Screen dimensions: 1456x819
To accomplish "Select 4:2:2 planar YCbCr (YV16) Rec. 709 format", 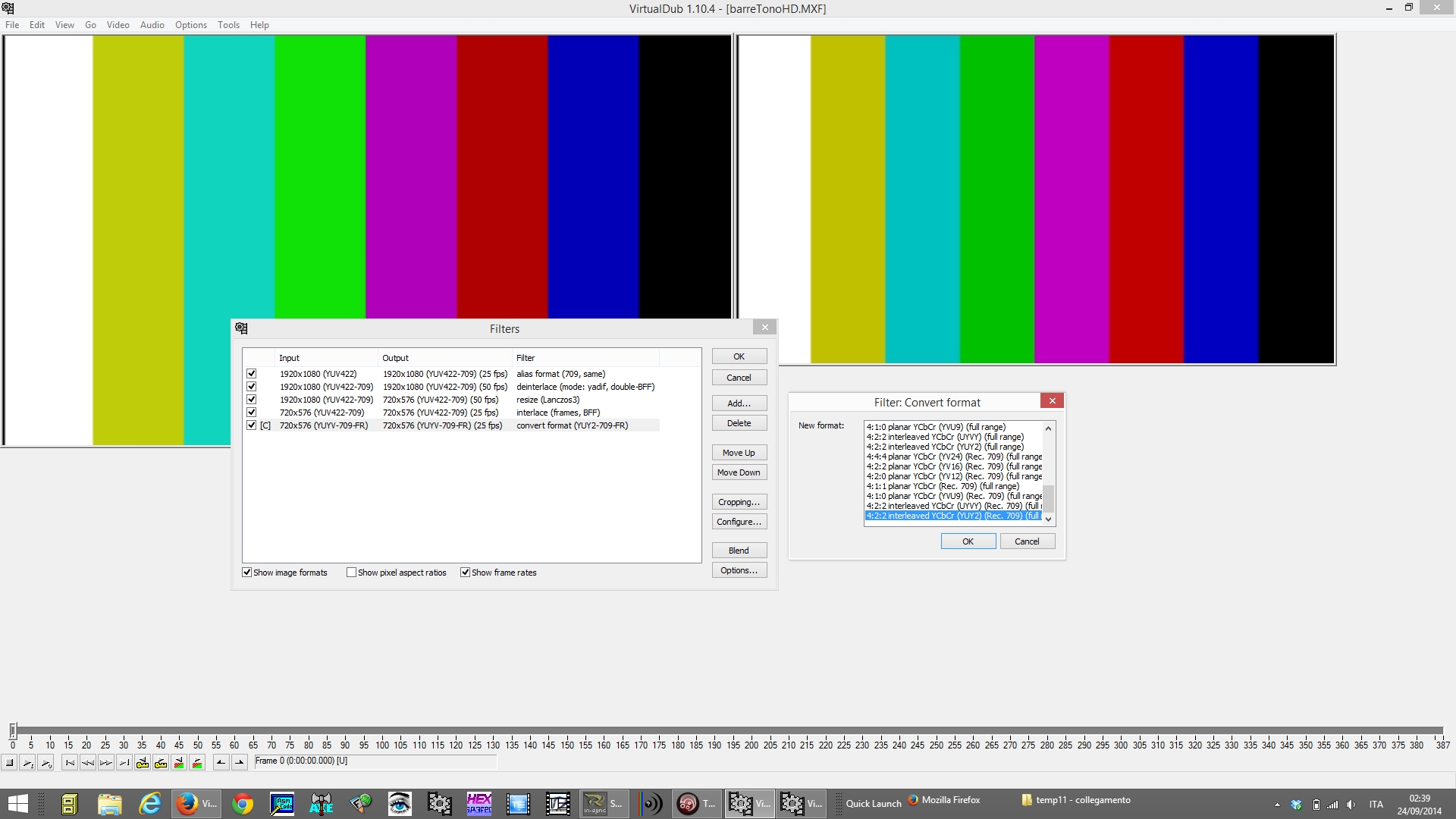I will click(953, 466).
